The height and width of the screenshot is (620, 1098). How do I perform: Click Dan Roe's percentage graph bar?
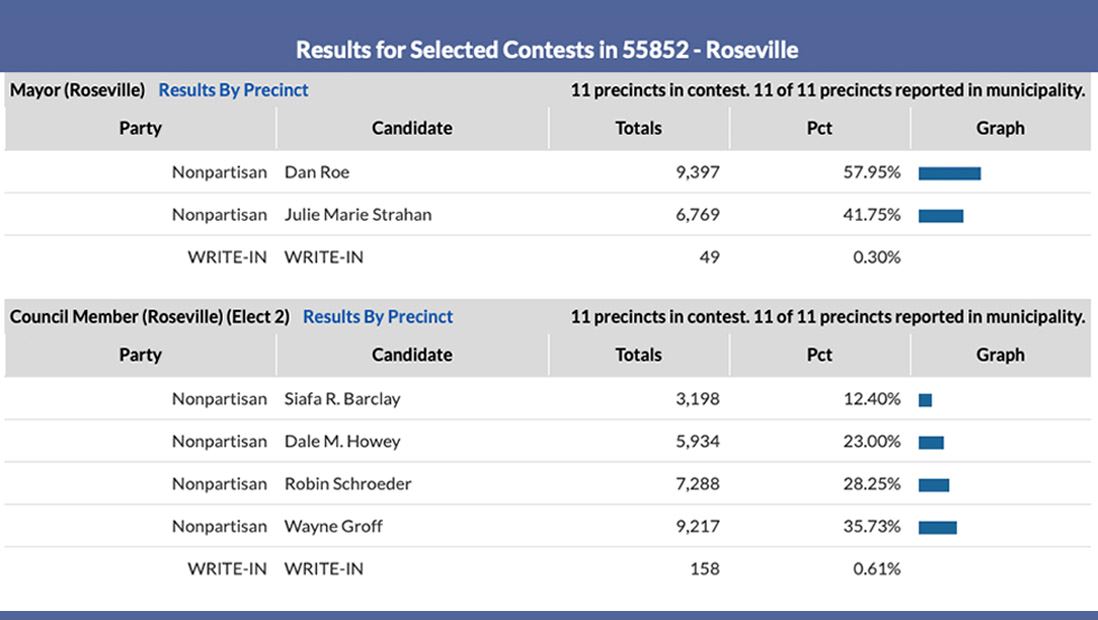(949, 171)
